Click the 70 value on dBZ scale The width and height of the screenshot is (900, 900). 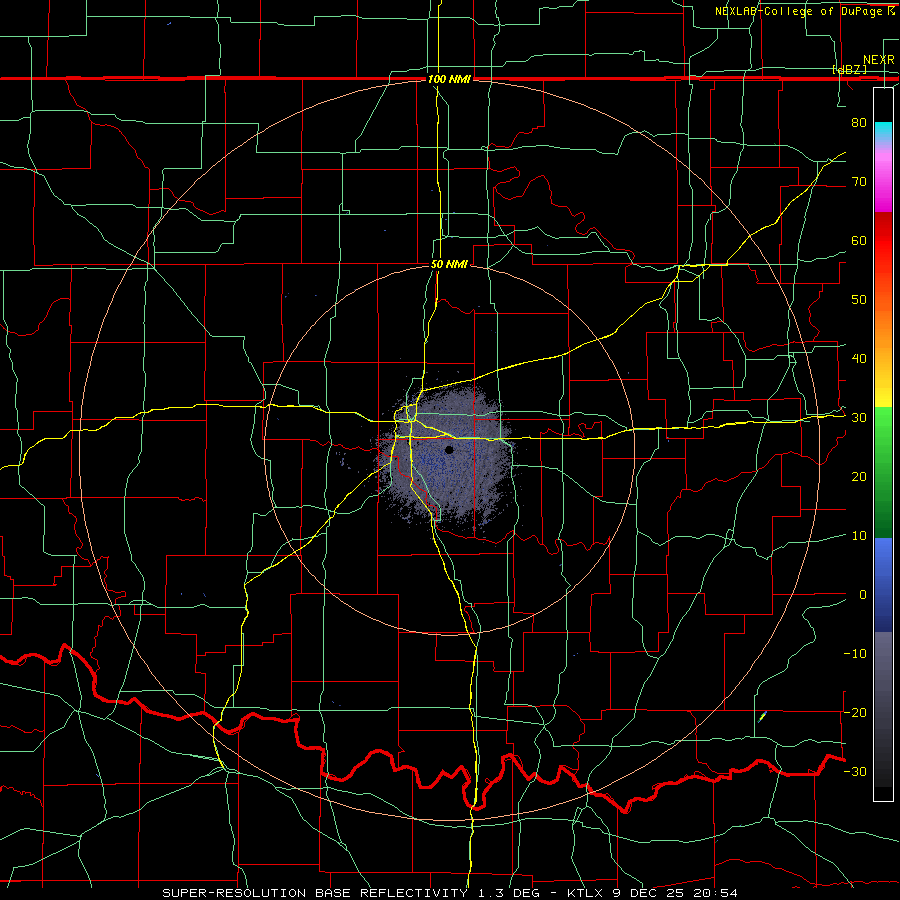pos(859,181)
